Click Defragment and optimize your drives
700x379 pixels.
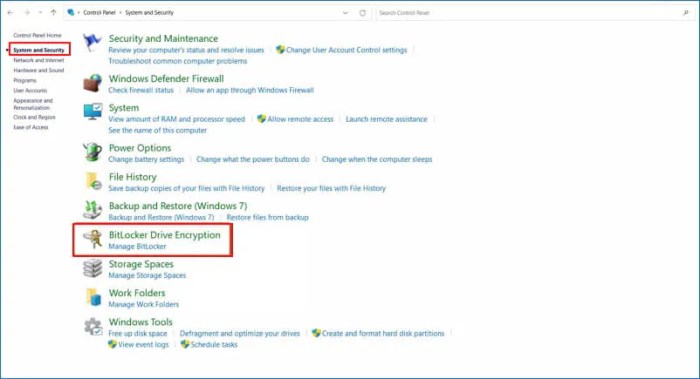(x=240, y=333)
